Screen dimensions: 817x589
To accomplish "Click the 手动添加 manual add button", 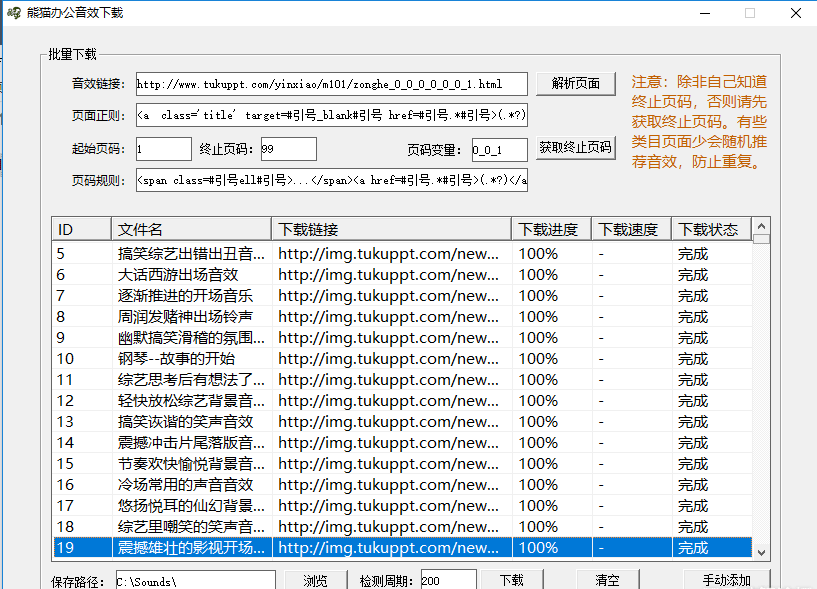I will (x=727, y=580).
